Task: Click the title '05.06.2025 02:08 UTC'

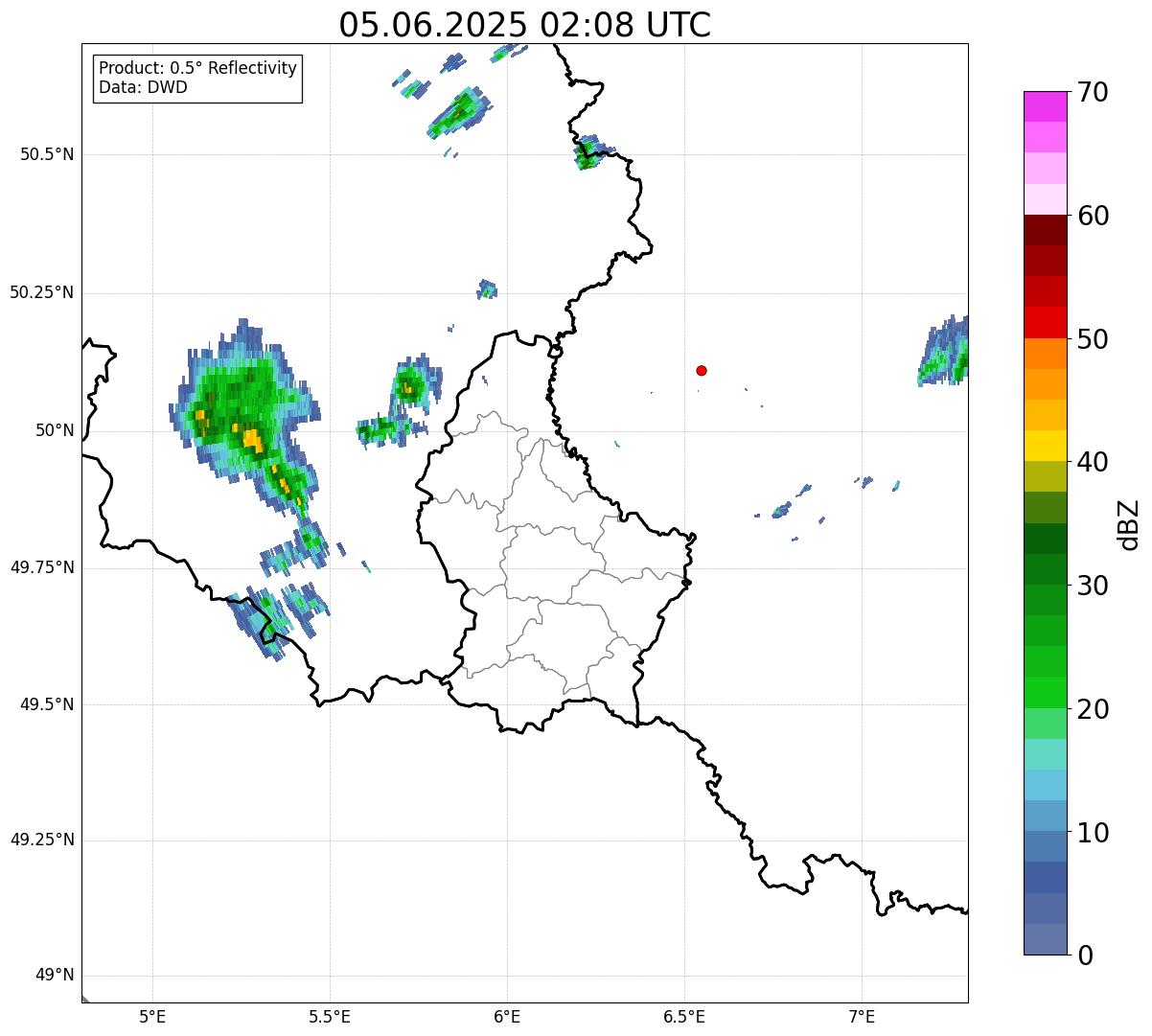Action: 525,25
